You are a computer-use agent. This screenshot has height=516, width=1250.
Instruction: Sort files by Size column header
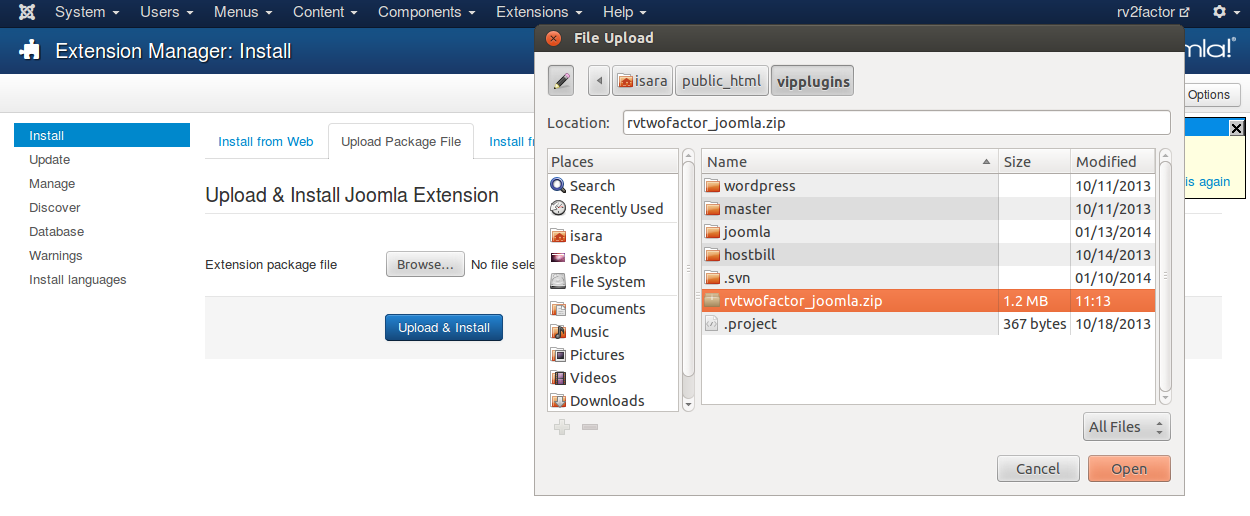(1035, 161)
